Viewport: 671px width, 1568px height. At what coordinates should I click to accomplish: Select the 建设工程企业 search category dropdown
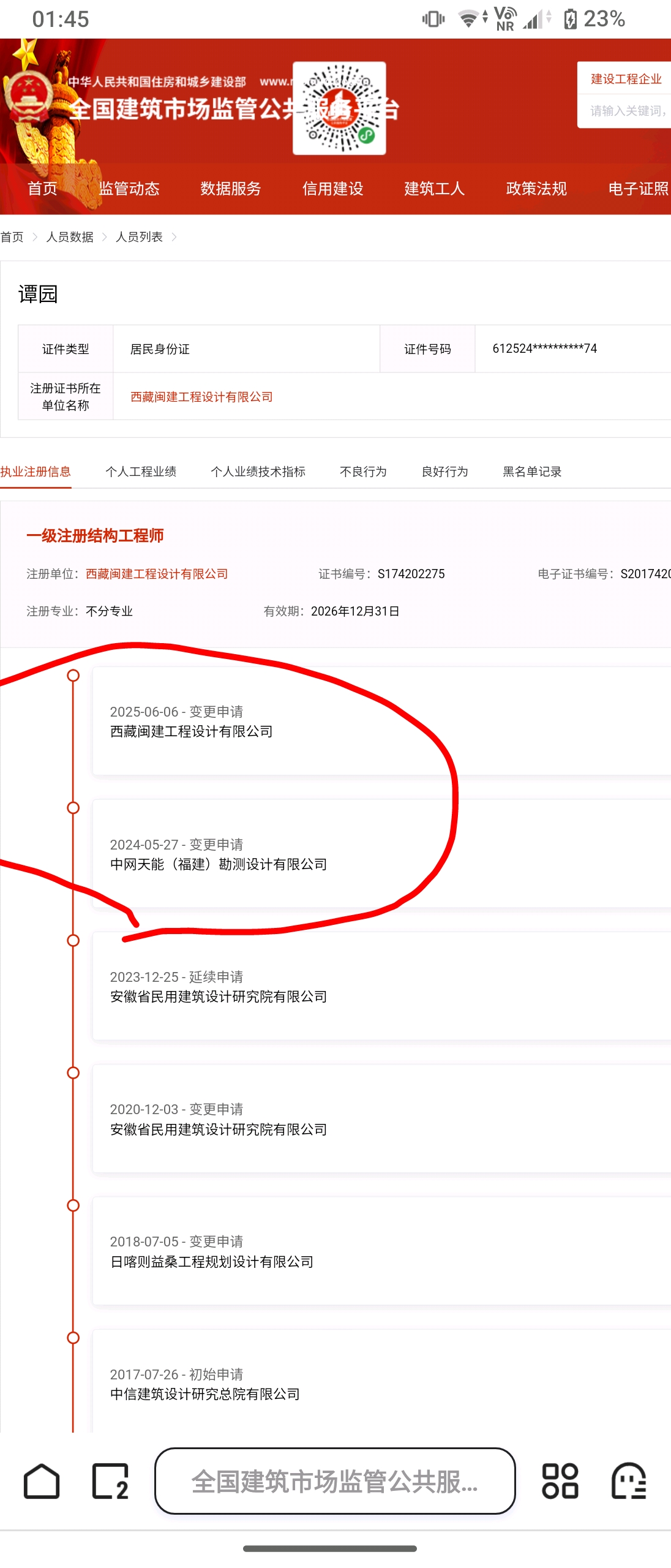[624, 78]
